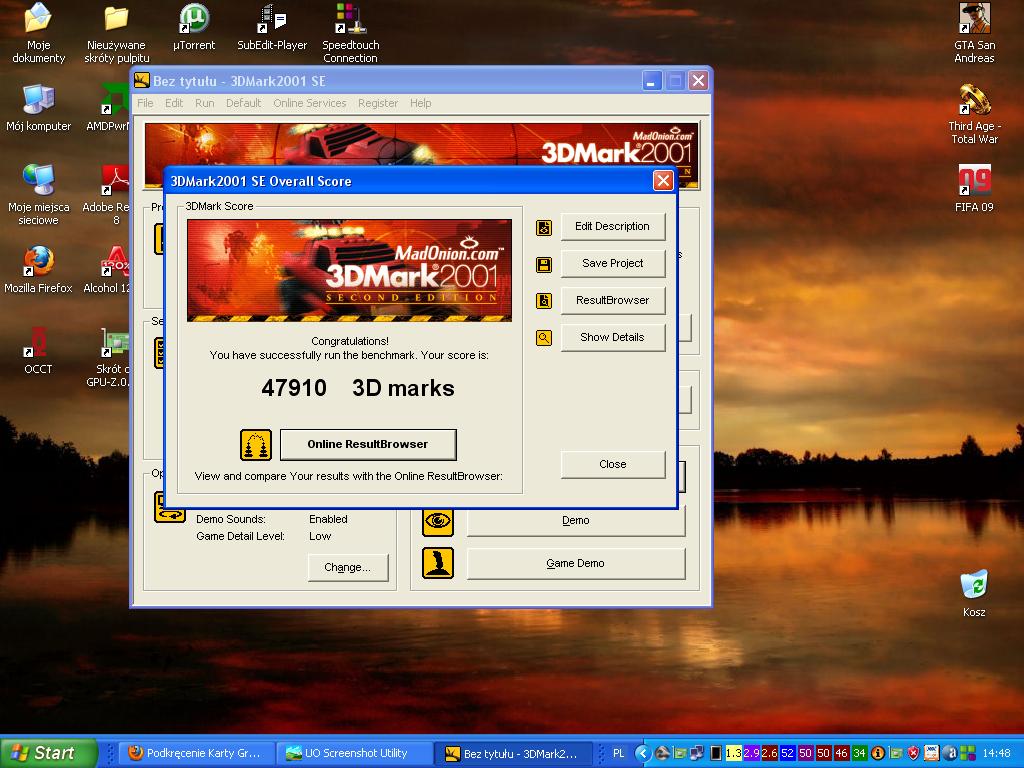This screenshot has height=768, width=1024.
Task: Click the blue 52 temperature tray readout
Action: click(788, 753)
